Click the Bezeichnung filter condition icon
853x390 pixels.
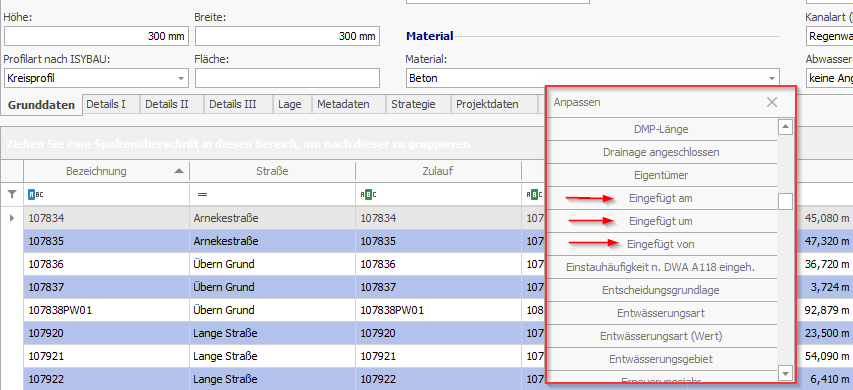pos(34,194)
